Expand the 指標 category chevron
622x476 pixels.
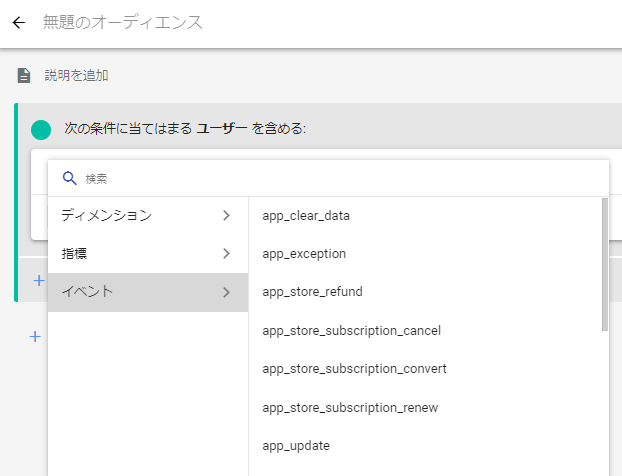(x=226, y=253)
